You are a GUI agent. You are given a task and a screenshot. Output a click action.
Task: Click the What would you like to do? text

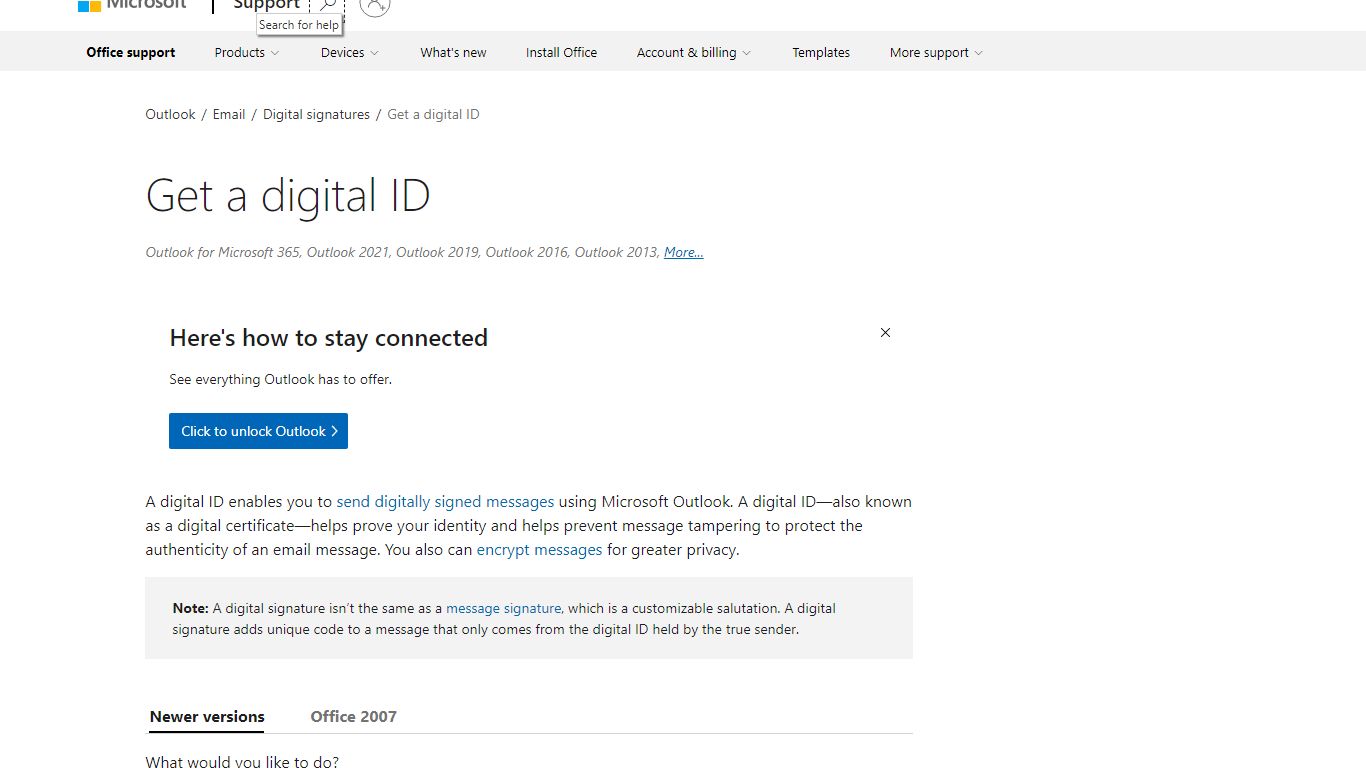(x=242, y=761)
